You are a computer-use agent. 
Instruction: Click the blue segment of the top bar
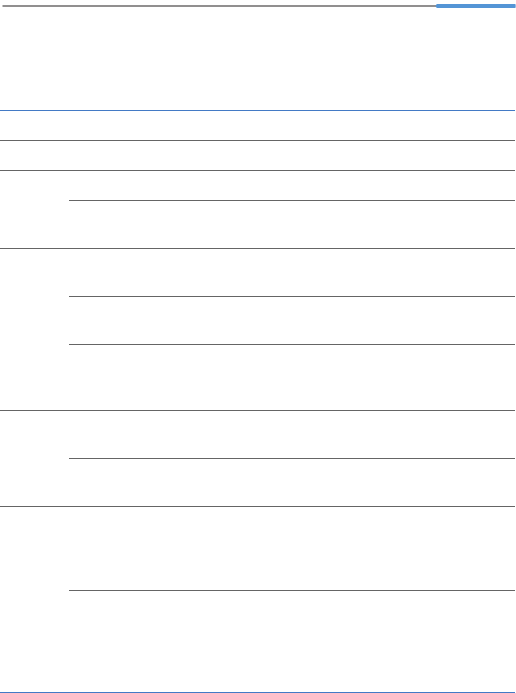[476, 6]
